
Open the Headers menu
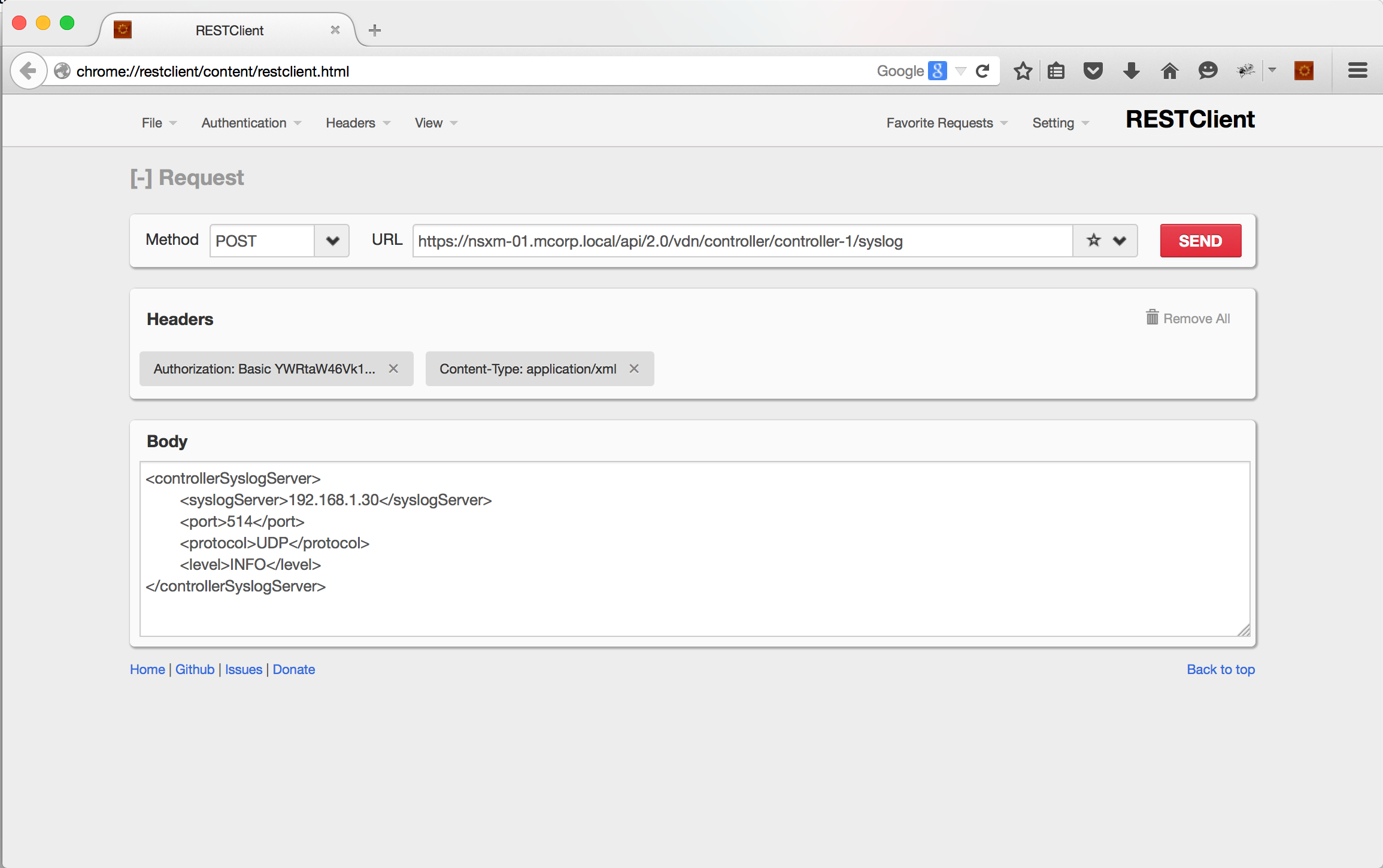click(x=357, y=123)
